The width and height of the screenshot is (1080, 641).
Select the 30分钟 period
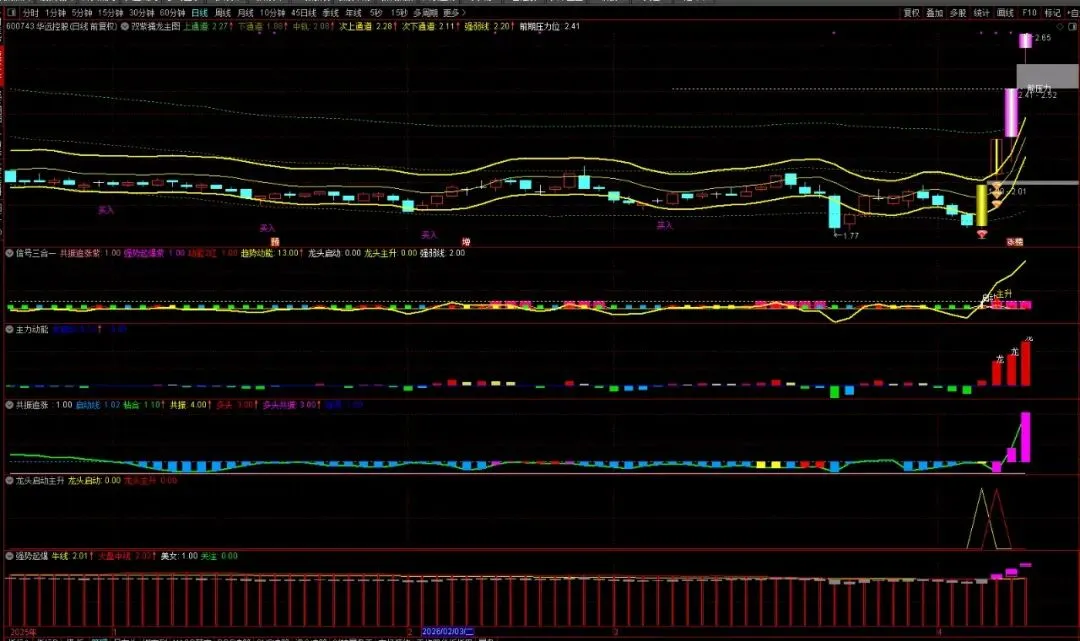[x=142, y=13]
